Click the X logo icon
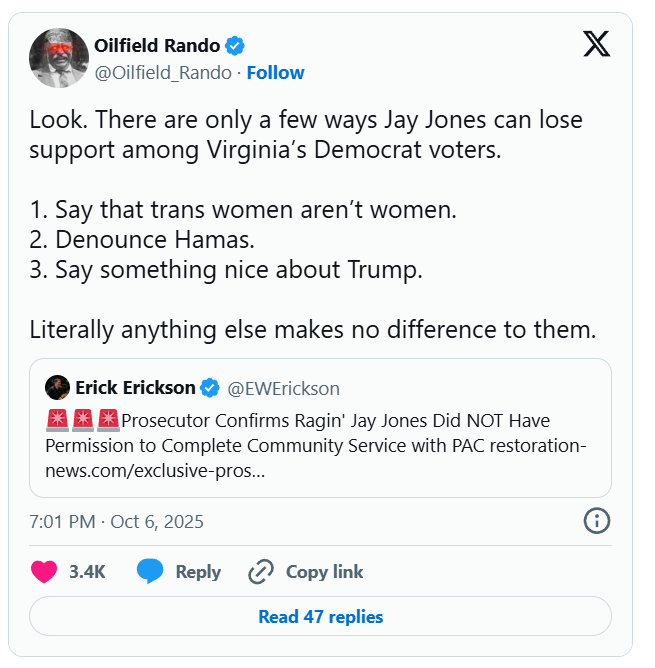 tap(596, 44)
